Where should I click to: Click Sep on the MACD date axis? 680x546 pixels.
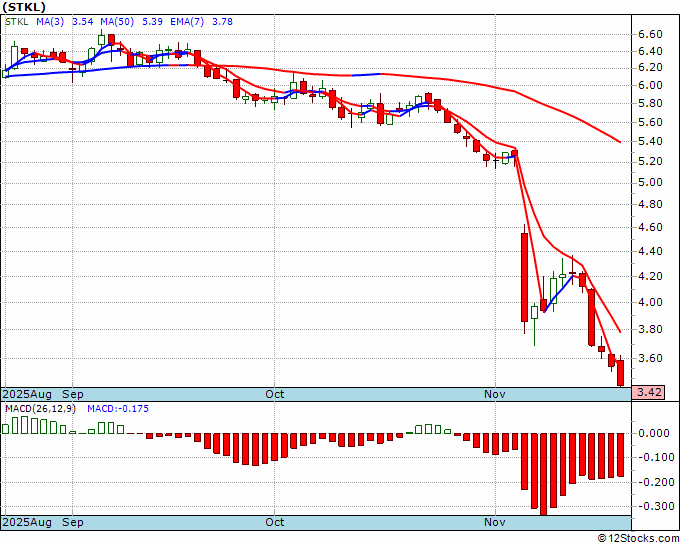72,522
